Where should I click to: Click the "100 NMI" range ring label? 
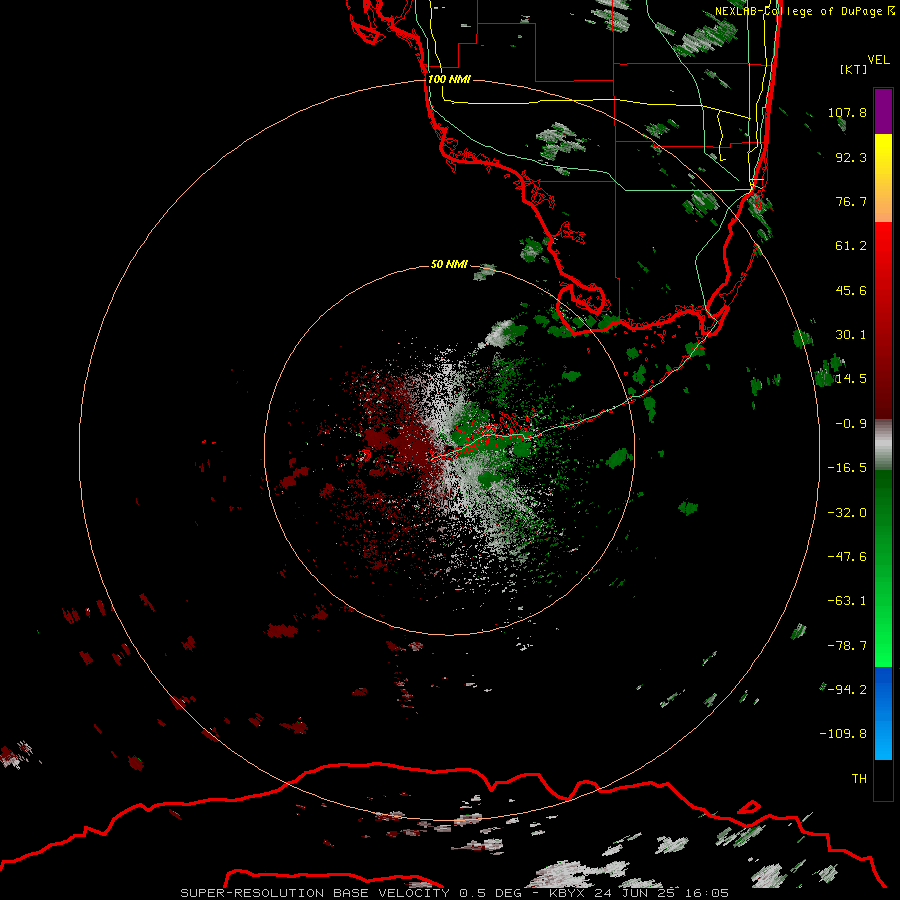pyautogui.click(x=449, y=79)
